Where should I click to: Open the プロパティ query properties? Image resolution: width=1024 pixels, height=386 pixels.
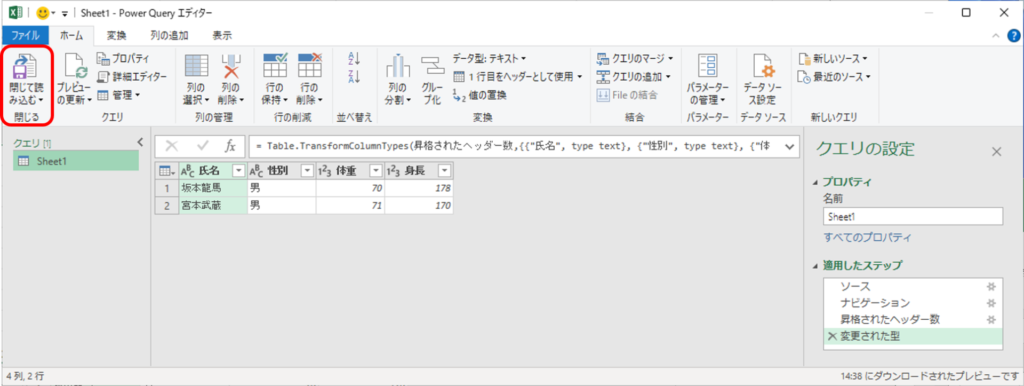click(122, 59)
